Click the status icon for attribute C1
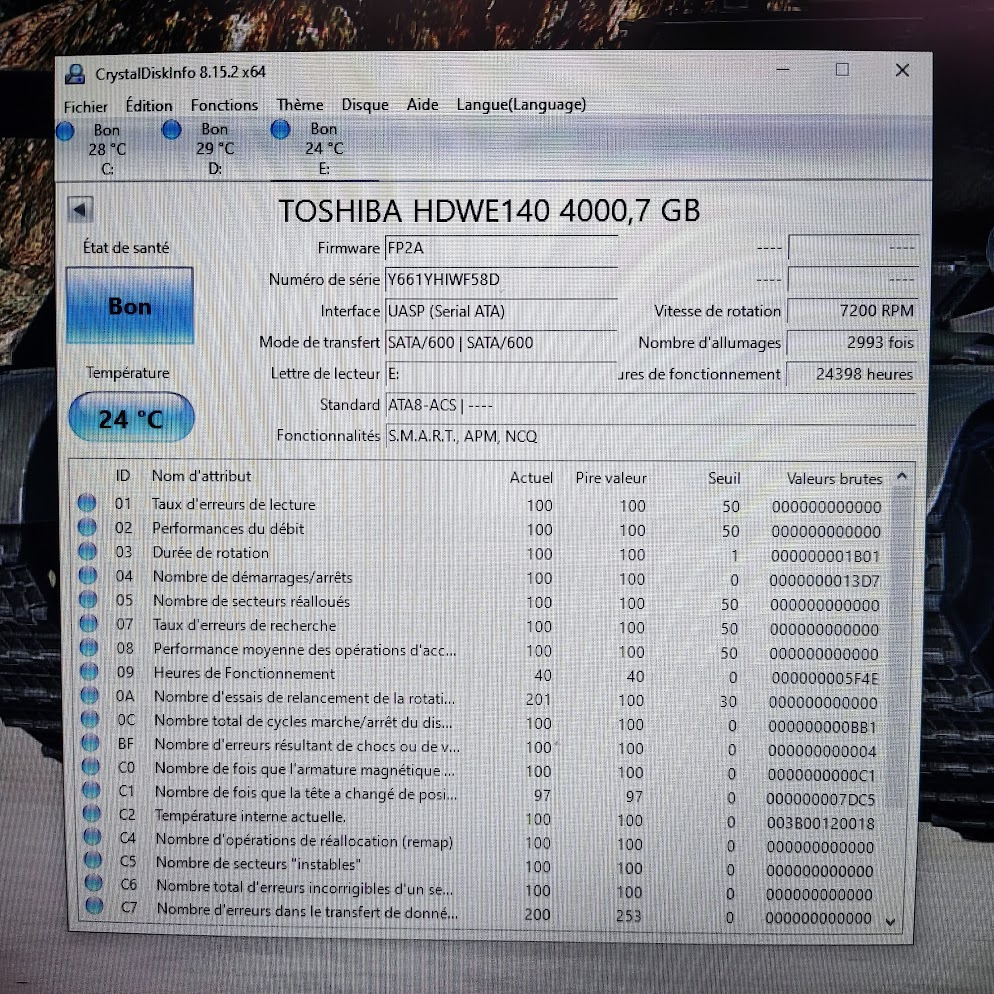Screen dimensions: 994x994 tap(92, 790)
